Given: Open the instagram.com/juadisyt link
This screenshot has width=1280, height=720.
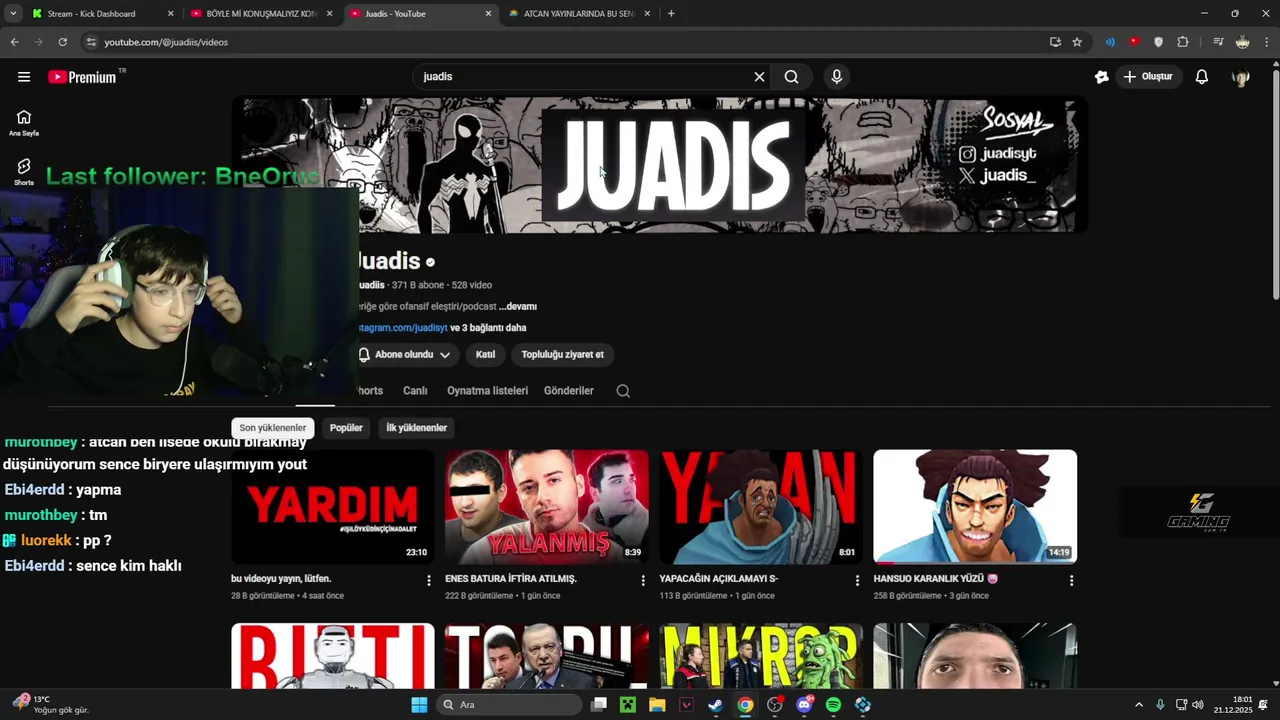Looking at the screenshot, I should [403, 328].
